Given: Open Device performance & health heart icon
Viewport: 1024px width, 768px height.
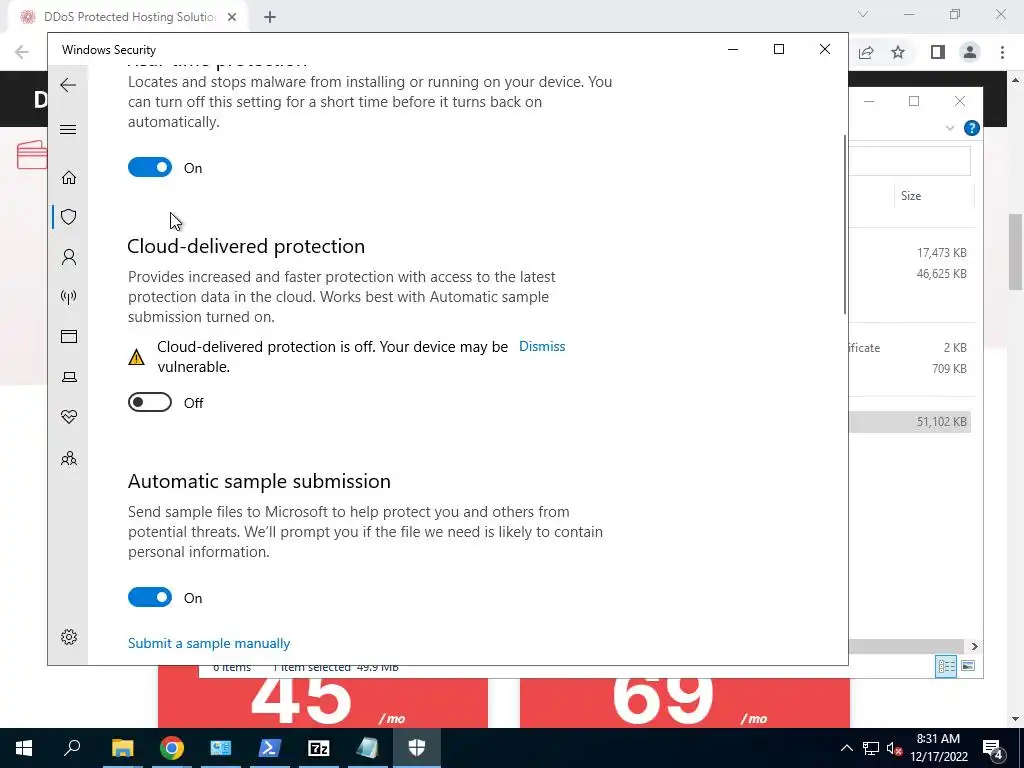Looking at the screenshot, I should pos(69,417).
